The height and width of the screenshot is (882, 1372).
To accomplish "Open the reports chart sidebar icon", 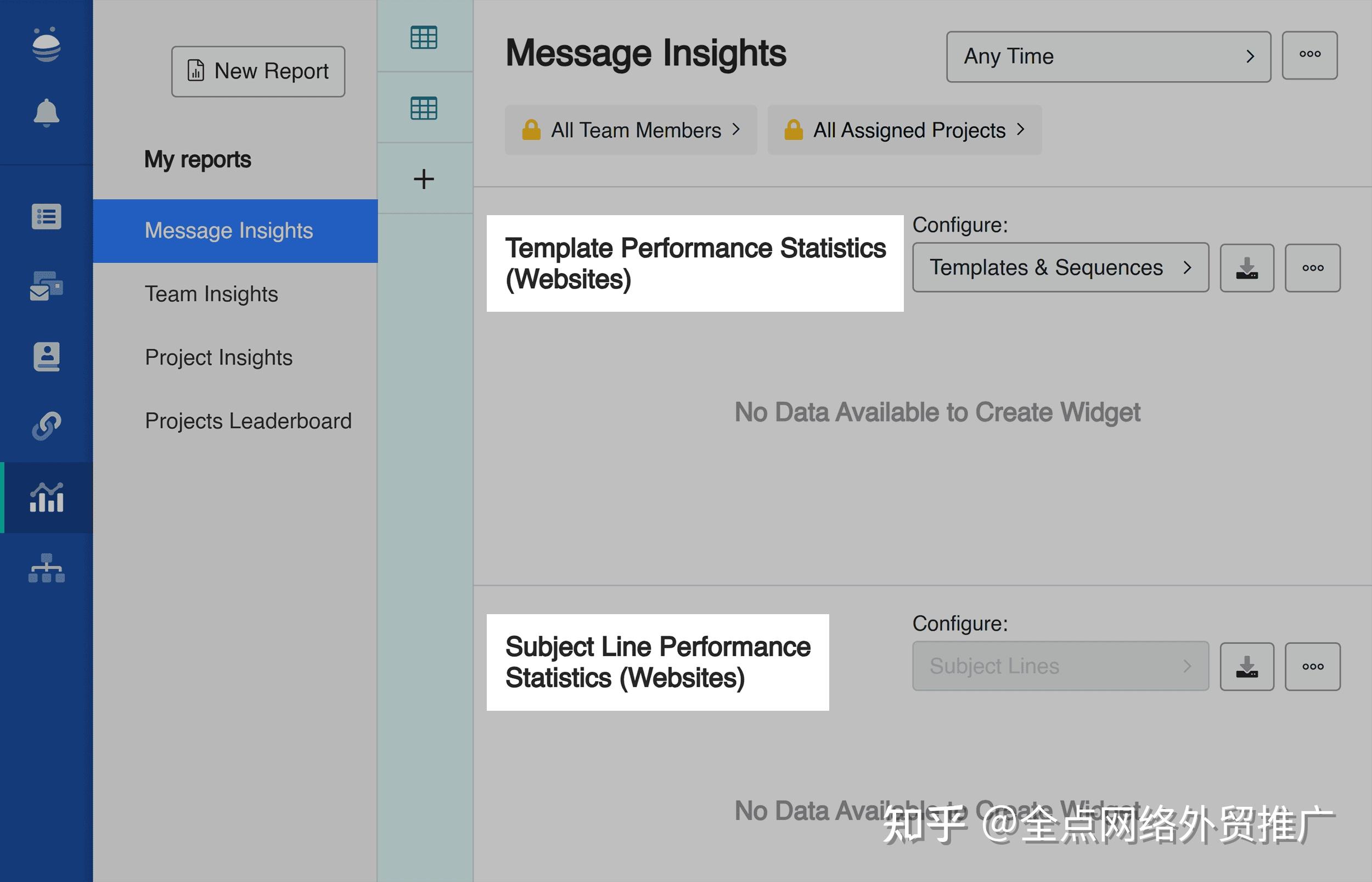I will pos(47,497).
